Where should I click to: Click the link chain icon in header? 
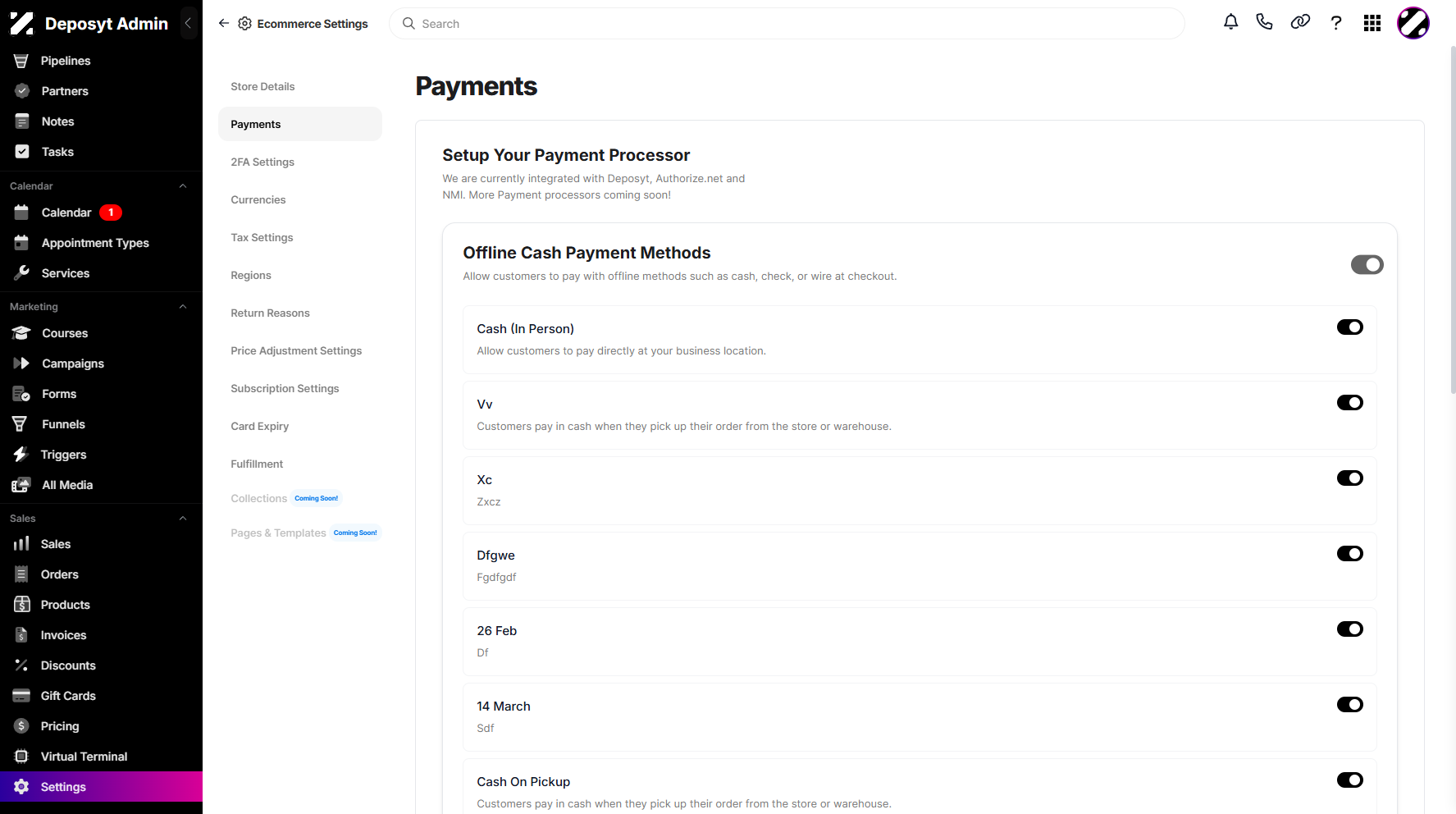1300,23
